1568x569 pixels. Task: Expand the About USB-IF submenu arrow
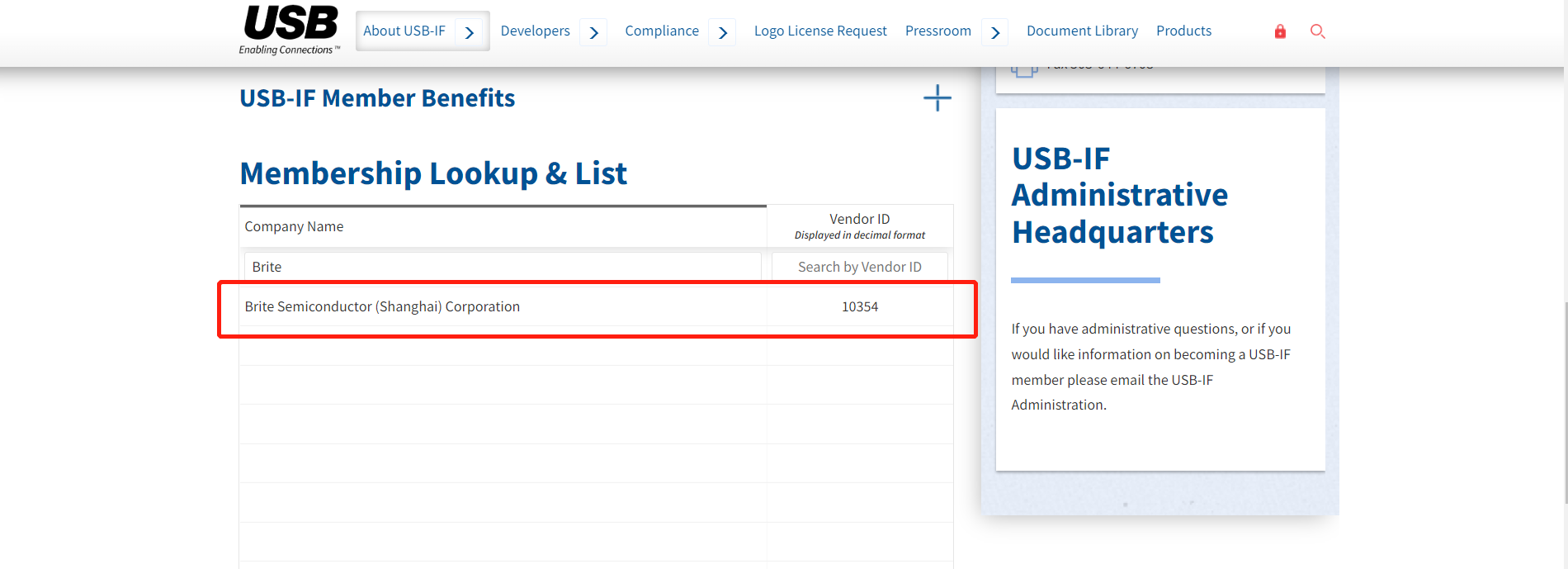(x=470, y=32)
